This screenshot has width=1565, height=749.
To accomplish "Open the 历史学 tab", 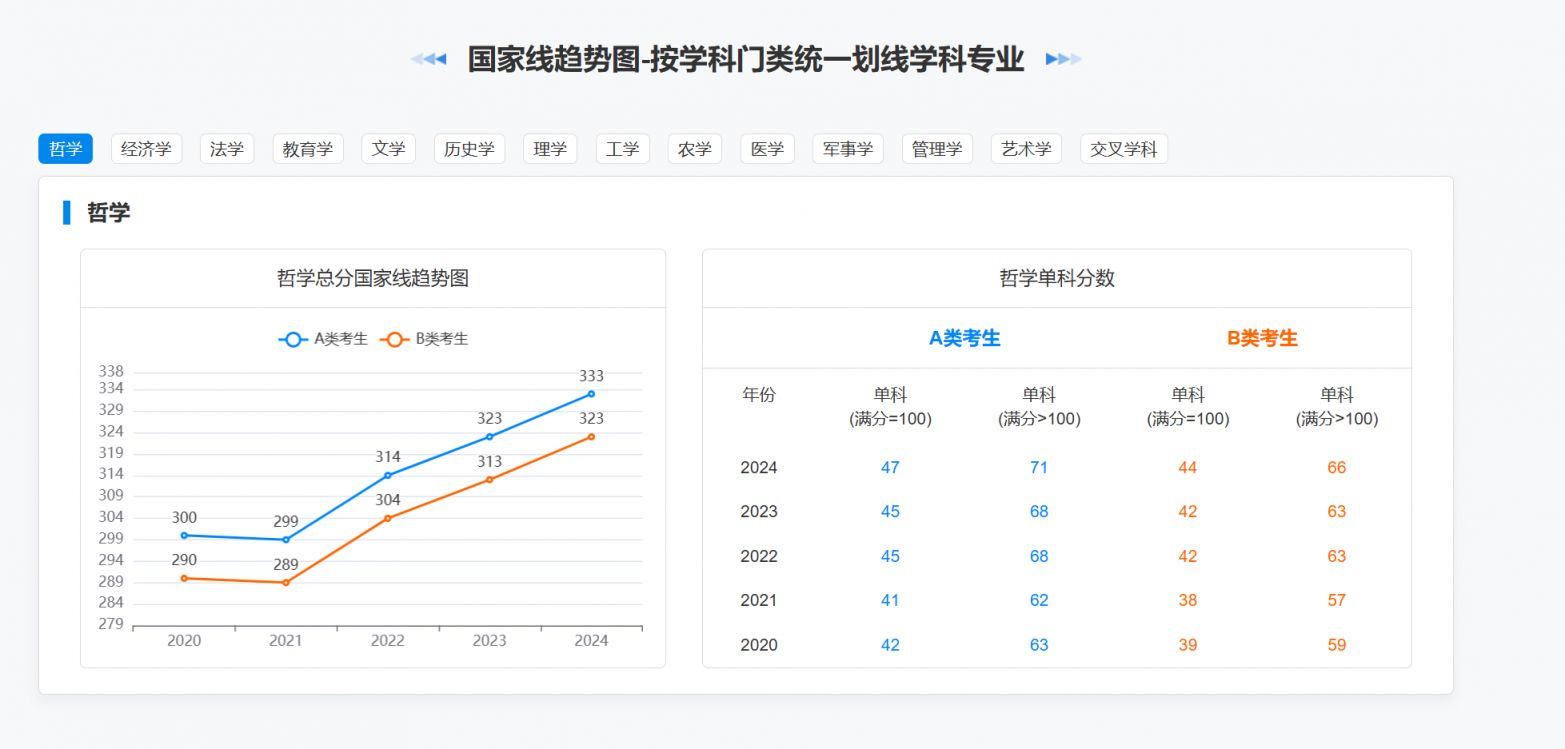I will click(469, 149).
